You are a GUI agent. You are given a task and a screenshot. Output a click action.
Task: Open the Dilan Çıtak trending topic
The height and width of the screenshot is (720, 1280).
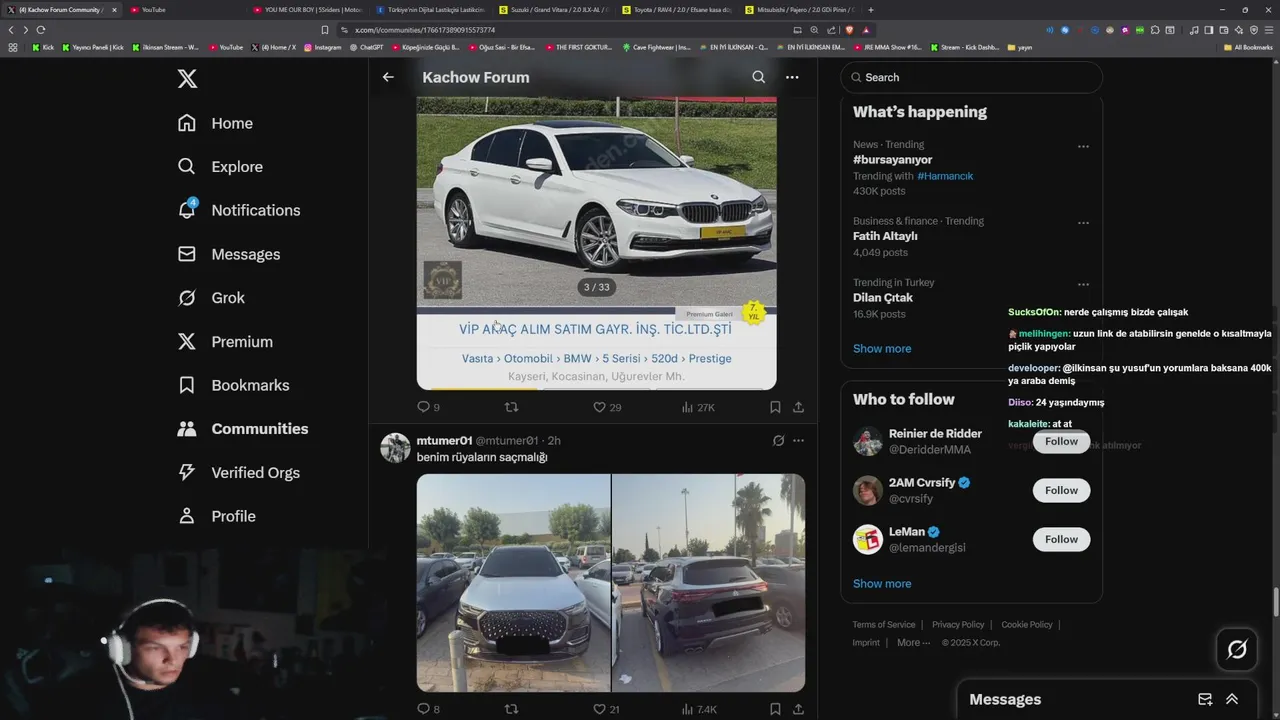click(x=883, y=298)
